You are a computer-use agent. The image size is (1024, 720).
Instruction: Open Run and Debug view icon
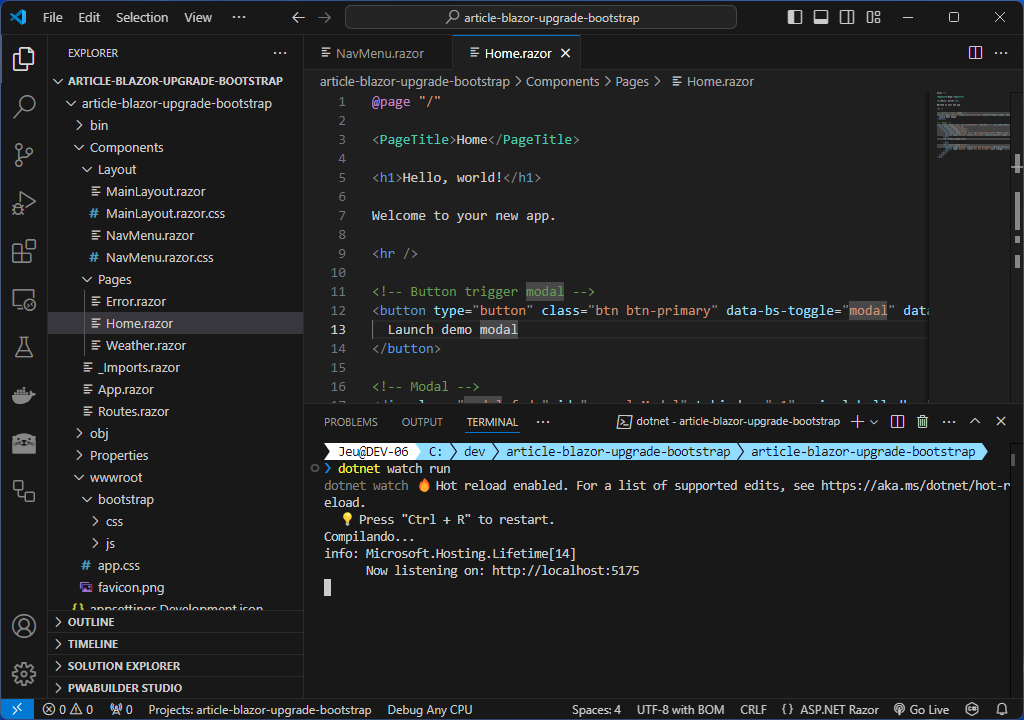coord(24,203)
